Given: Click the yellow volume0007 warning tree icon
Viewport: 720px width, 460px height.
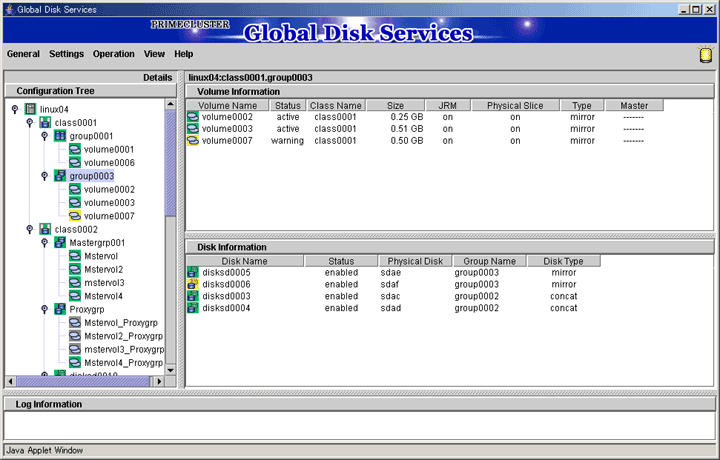Looking at the screenshot, I should point(75,216).
